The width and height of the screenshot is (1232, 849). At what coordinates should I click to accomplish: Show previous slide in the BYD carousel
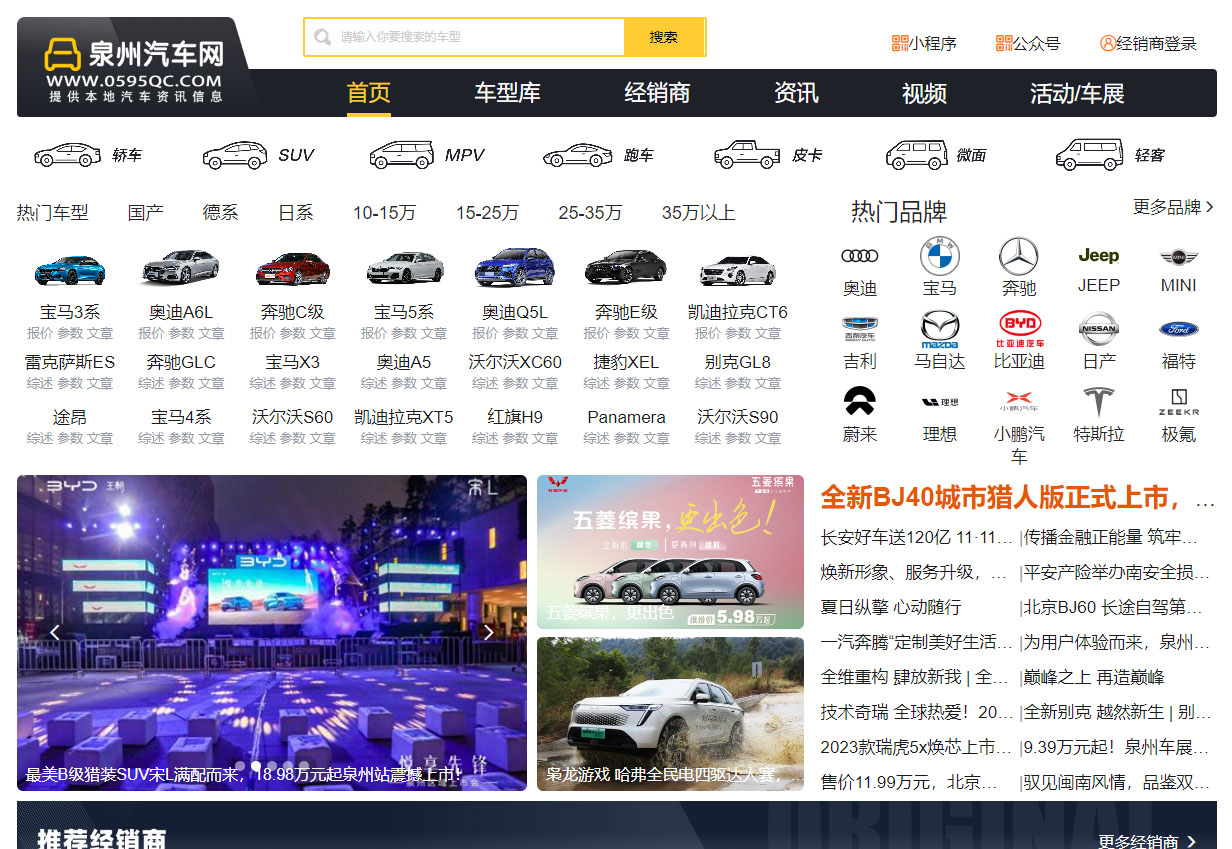pyautogui.click(x=55, y=632)
